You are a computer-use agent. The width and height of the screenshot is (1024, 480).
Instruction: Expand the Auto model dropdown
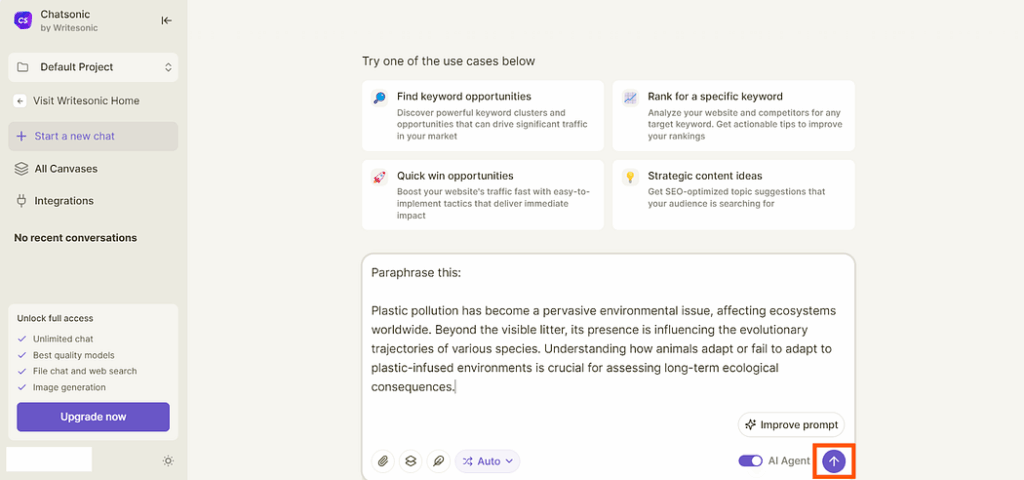pyautogui.click(x=487, y=461)
